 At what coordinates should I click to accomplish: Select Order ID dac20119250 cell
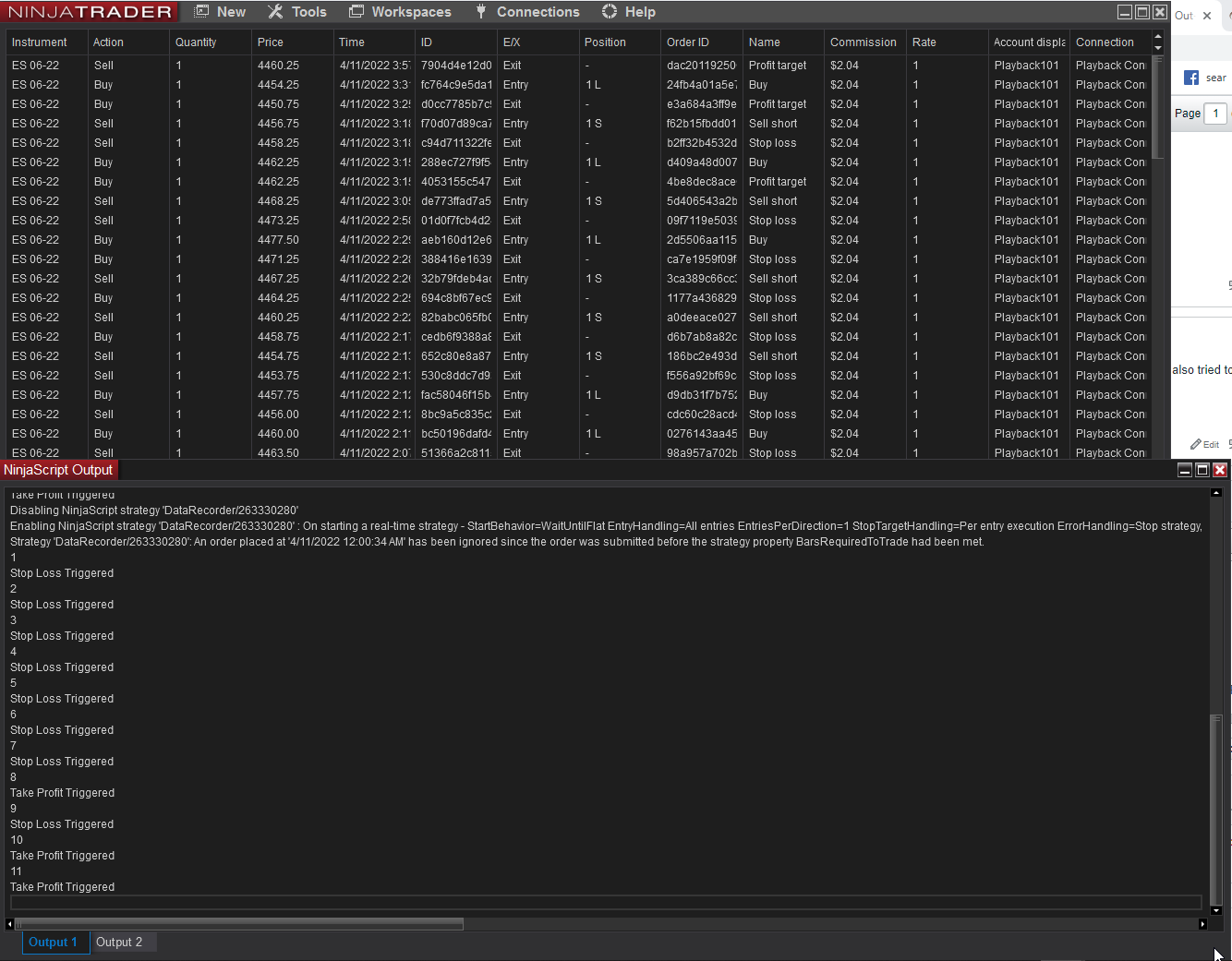click(701, 66)
